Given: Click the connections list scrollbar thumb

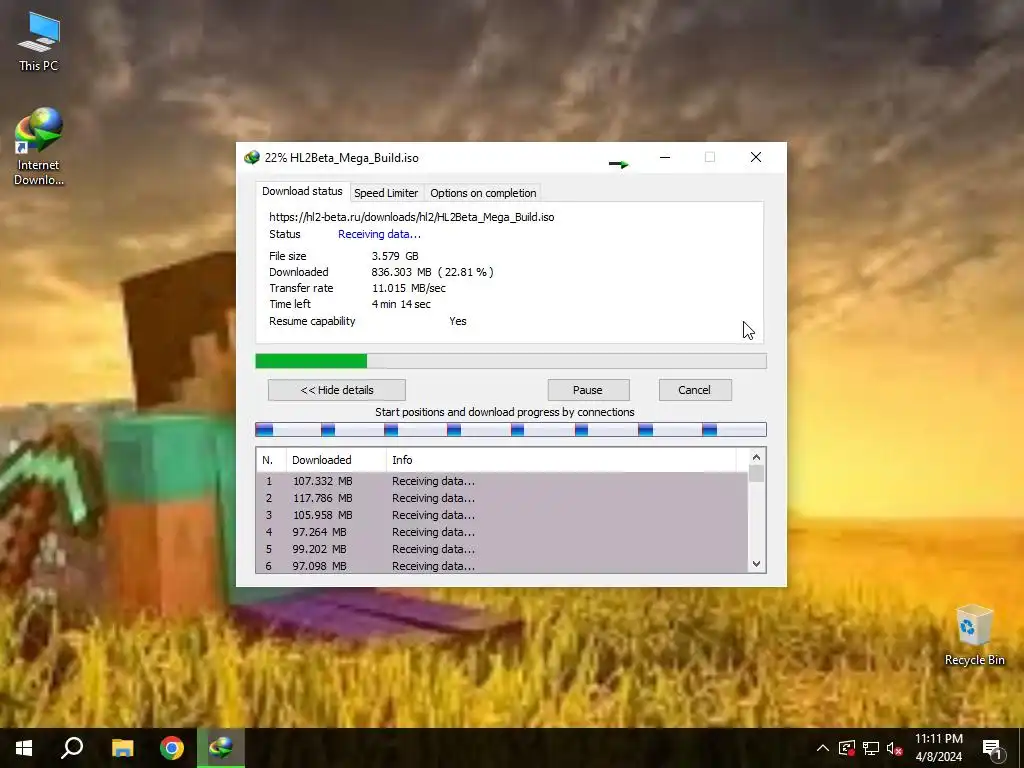Looking at the screenshot, I should pos(756,473).
